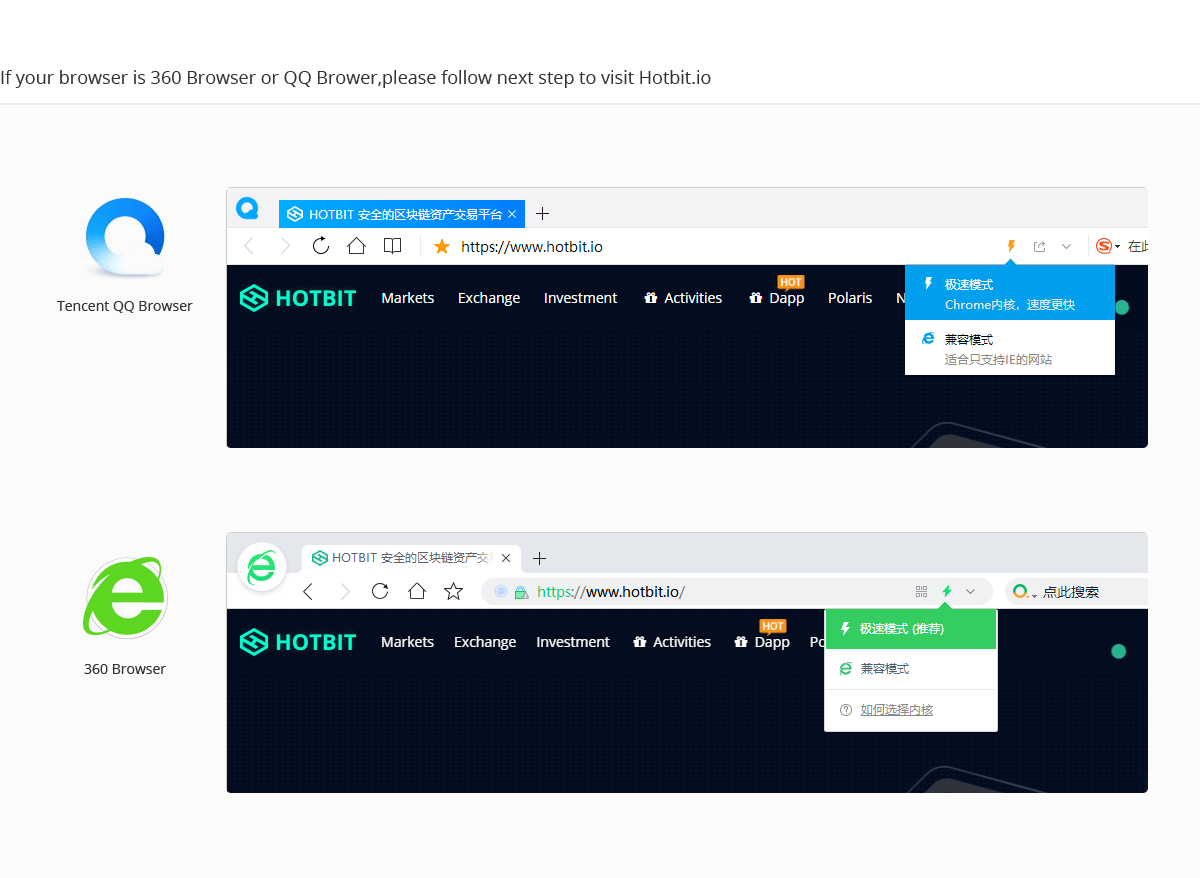This screenshot has width=1200, height=878.
Task: Go back in QQ Browser screenshot
Action: 249,246
